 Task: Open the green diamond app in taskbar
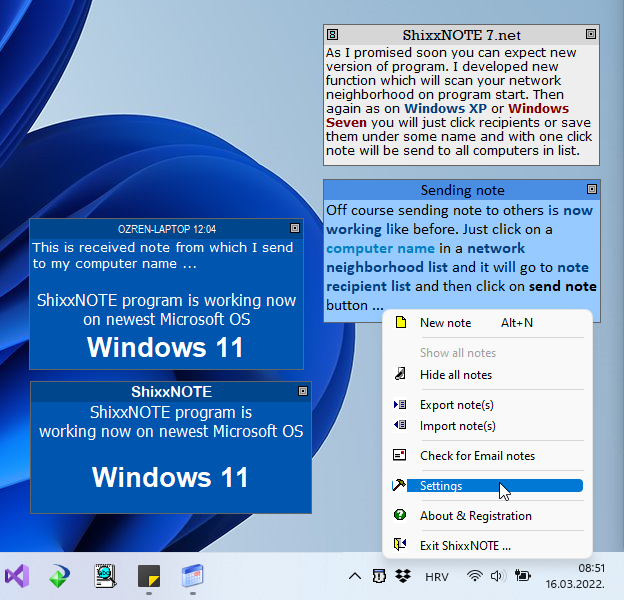click(x=60, y=576)
